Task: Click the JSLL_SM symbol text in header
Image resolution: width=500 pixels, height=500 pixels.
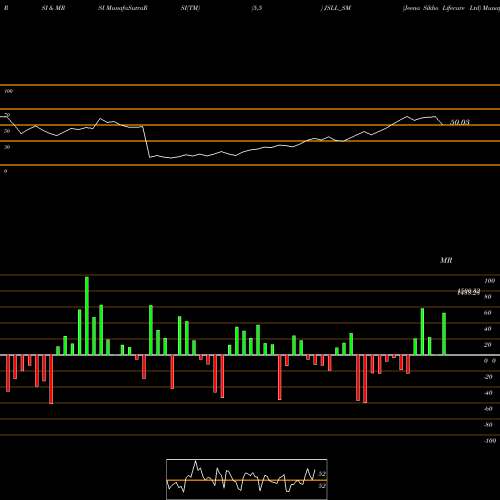Action: point(337,8)
